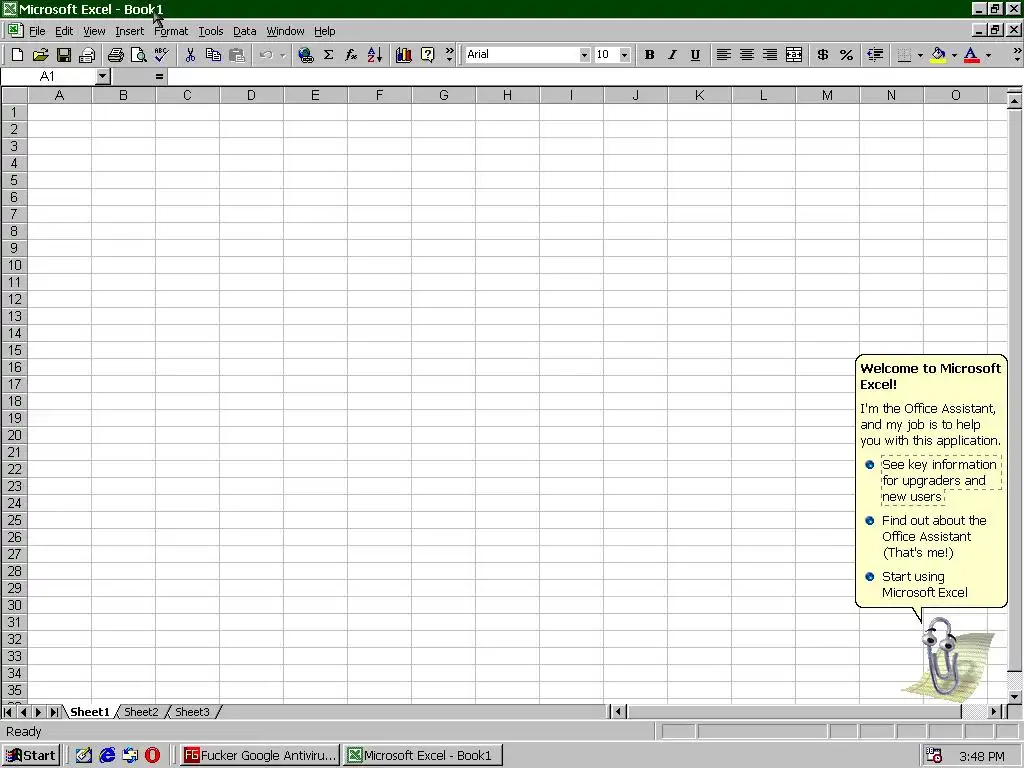Click the Align Right icon
Image resolution: width=1024 pixels, height=768 pixels.
(x=770, y=55)
